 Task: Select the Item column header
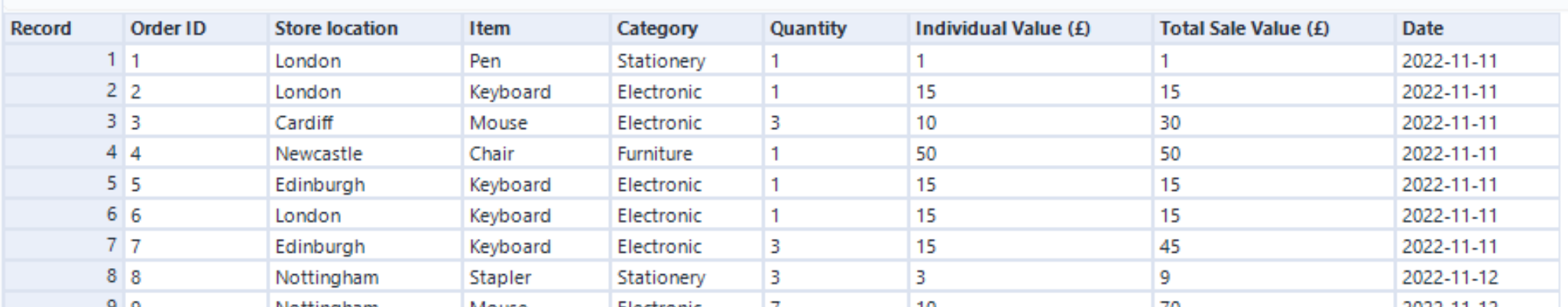tap(489, 29)
